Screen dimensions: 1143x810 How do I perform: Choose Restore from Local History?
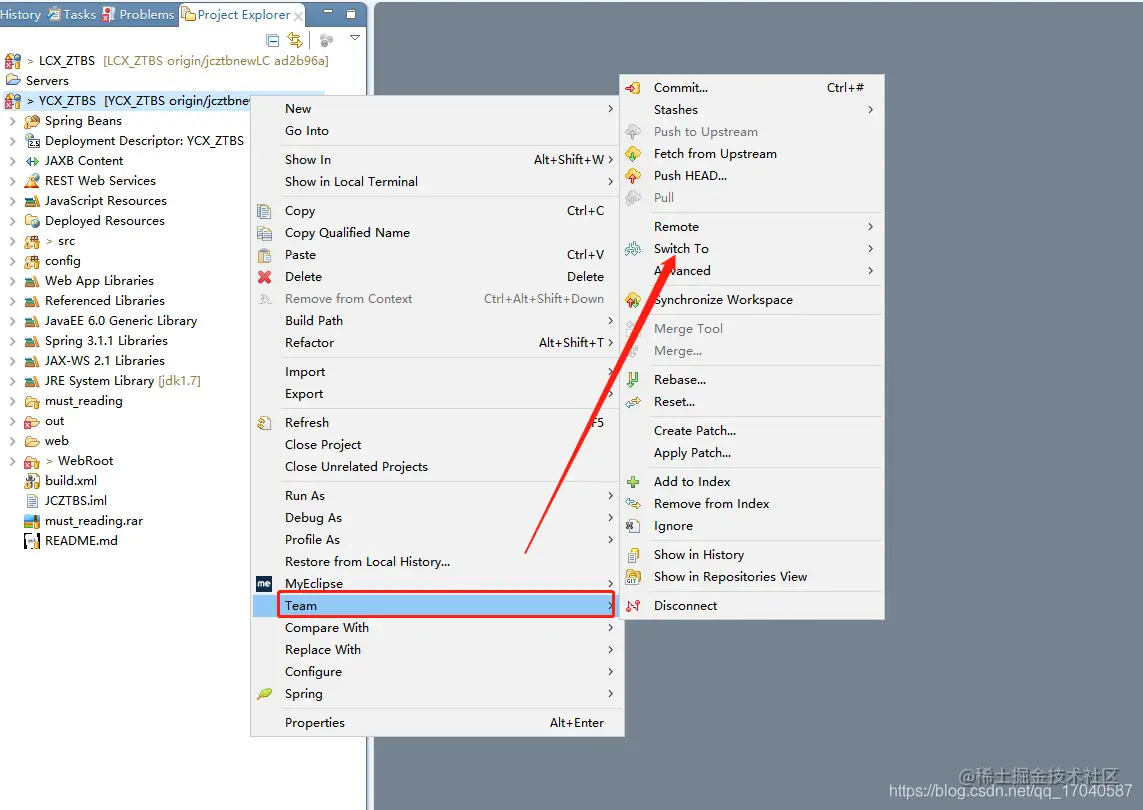click(x=435, y=561)
